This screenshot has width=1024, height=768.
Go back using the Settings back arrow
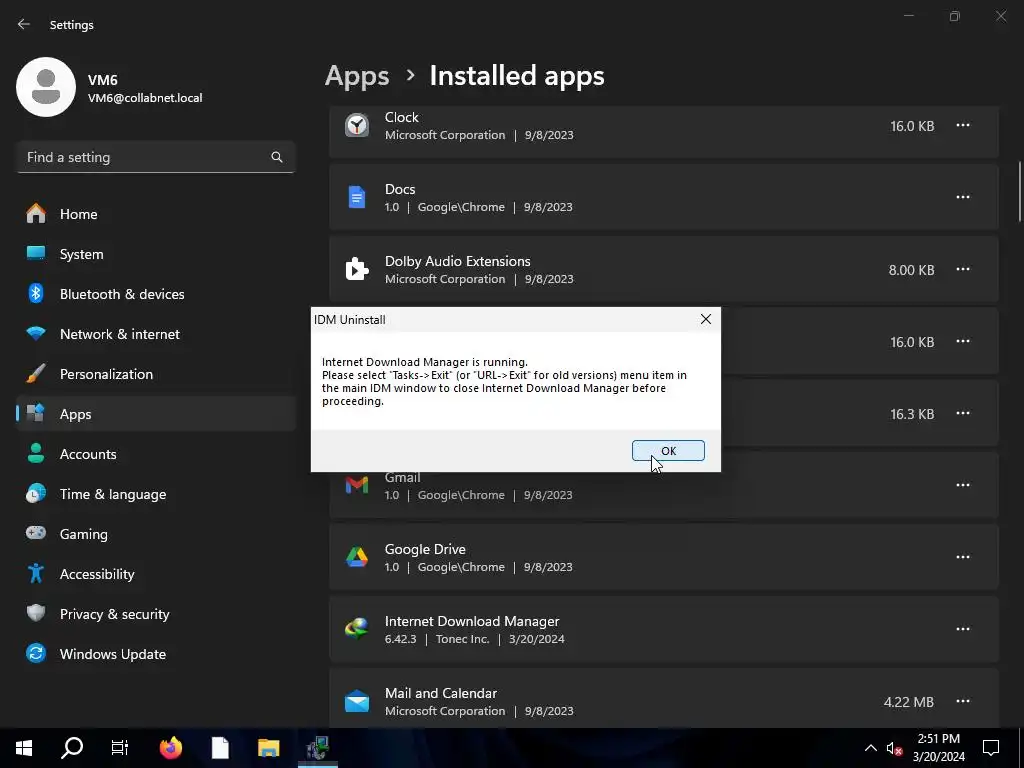[x=24, y=24]
